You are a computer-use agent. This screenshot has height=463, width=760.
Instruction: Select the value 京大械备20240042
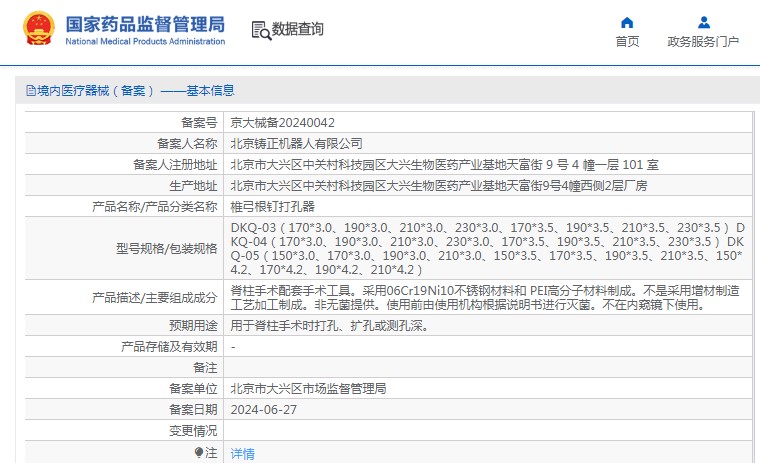point(283,123)
